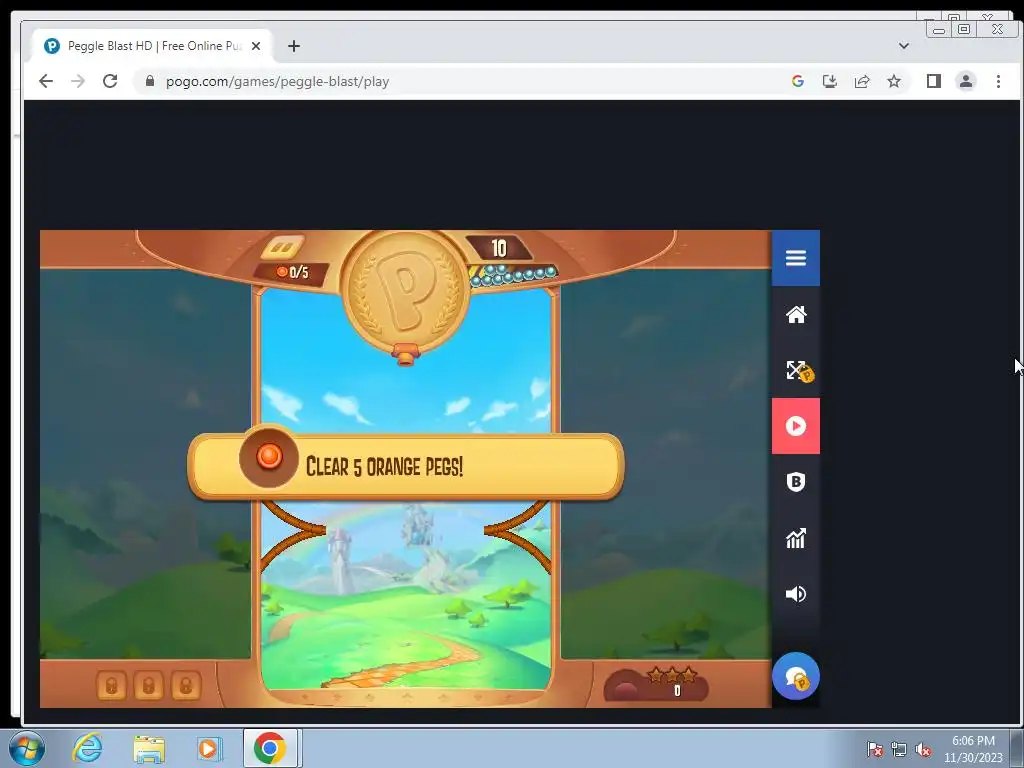1024x768 pixels.
Task: Share this page icon
Action: (x=862, y=81)
